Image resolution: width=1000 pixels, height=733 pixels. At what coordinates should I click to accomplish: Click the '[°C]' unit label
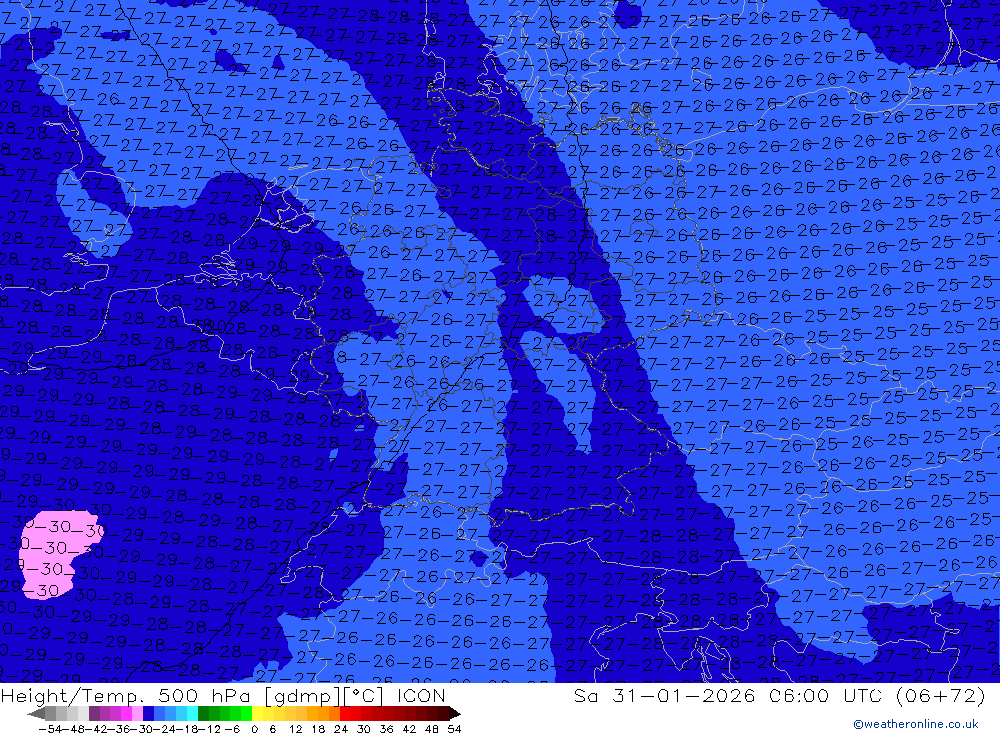click(x=364, y=695)
